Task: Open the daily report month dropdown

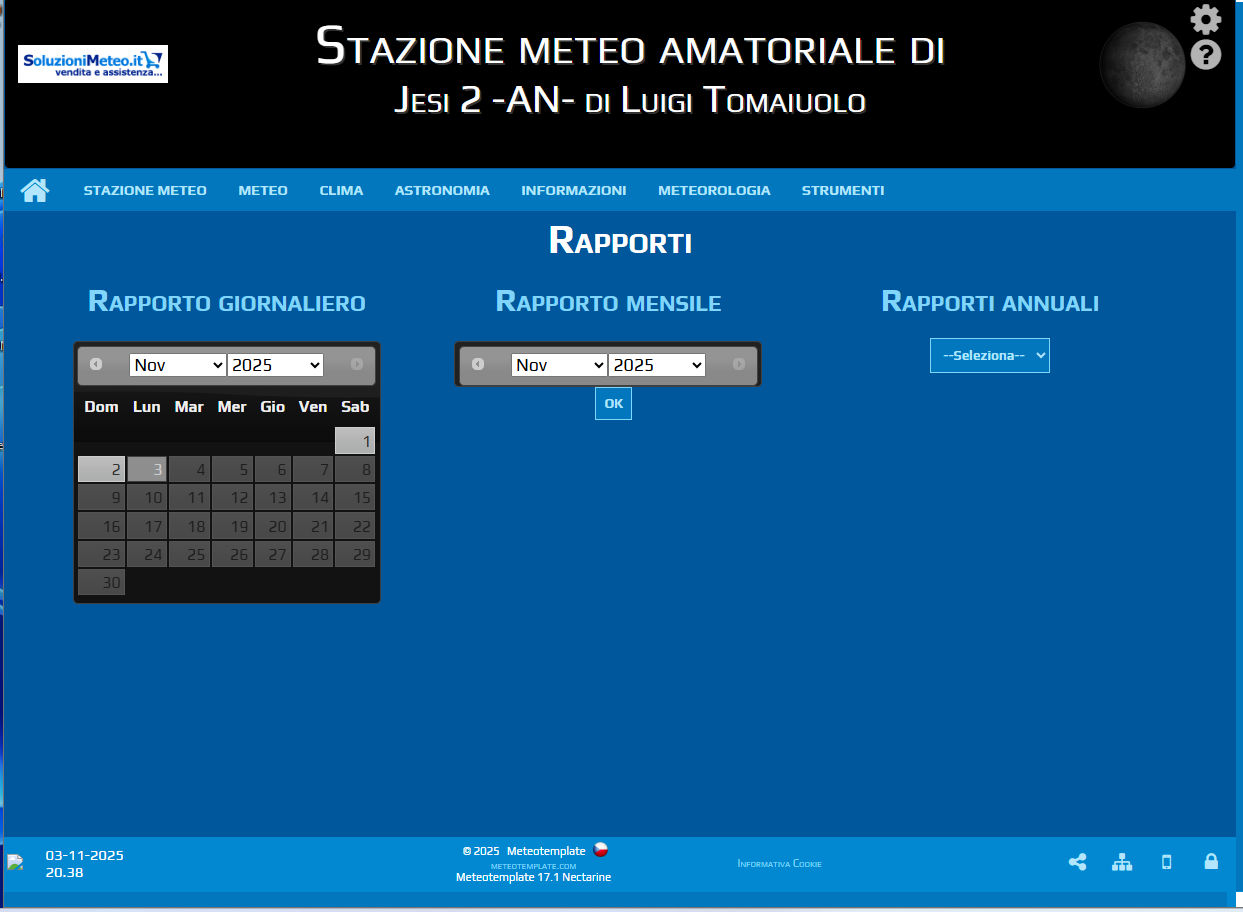Action: point(177,365)
